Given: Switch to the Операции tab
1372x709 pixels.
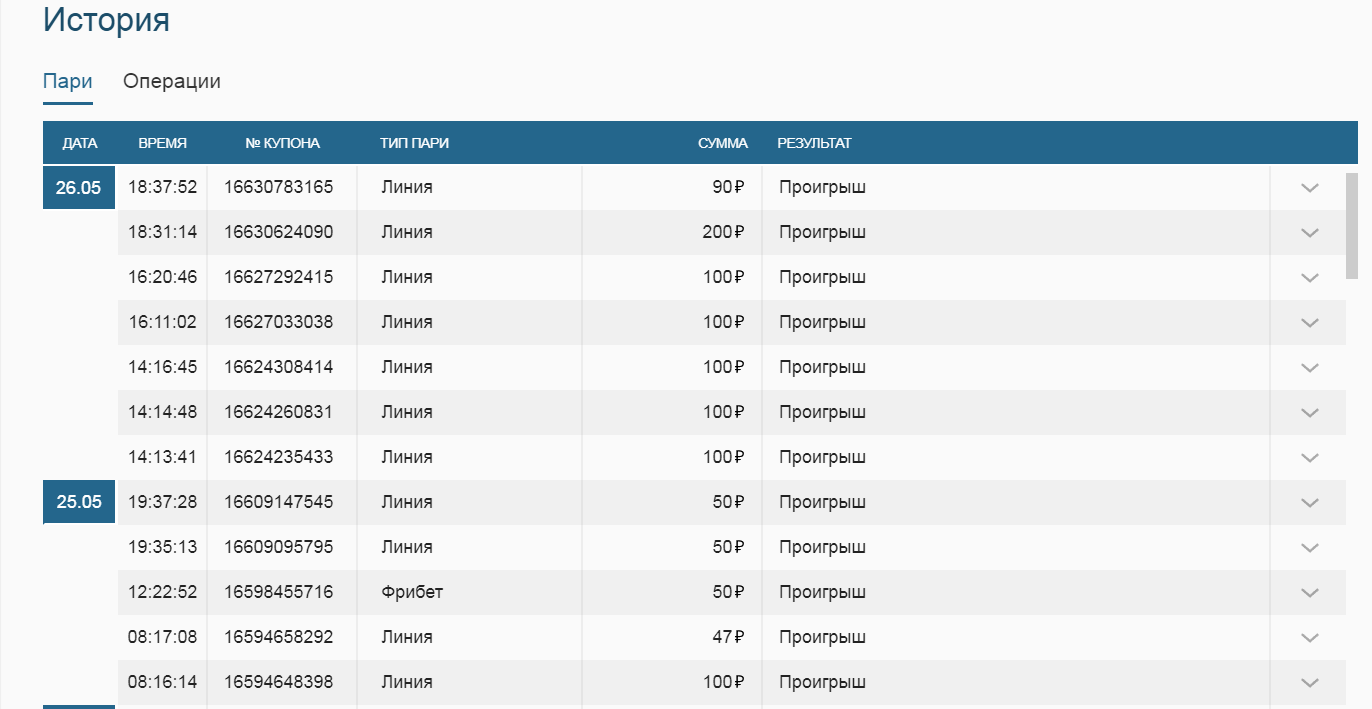Looking at the screenshot, I should tap(172, 82).
